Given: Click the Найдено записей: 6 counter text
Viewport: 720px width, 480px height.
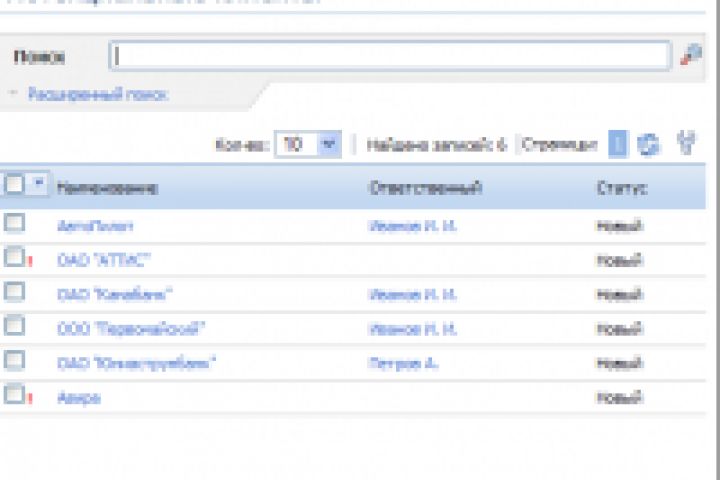Looking at the screenshot, I should tap(437, 145).
